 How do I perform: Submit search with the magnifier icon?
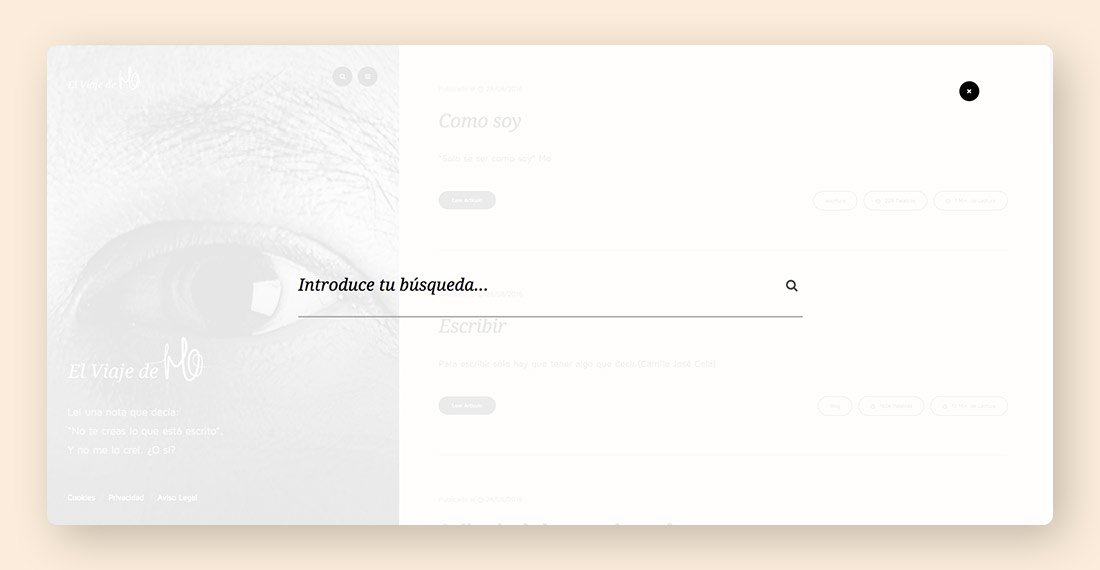click(x=791, y=285)
